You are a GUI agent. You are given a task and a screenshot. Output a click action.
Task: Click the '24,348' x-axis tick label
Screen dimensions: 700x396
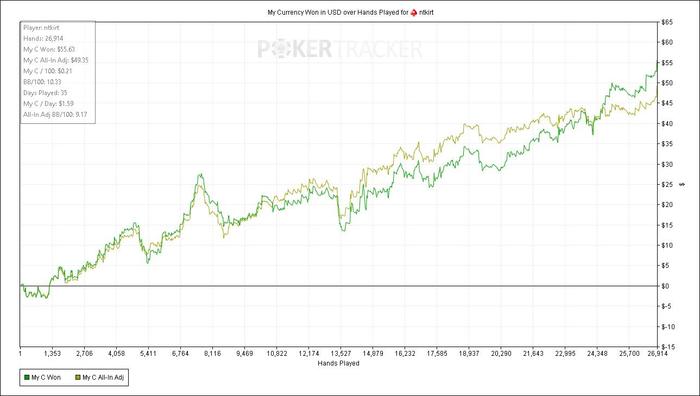597,354
